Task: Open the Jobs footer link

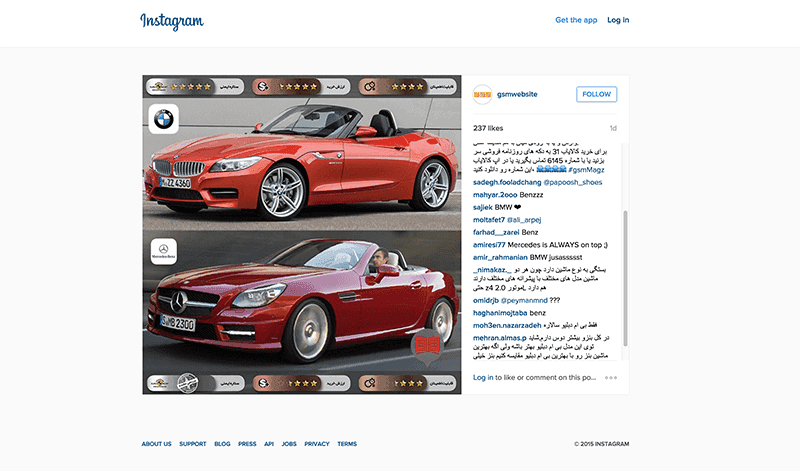Action: coord(289,444)
